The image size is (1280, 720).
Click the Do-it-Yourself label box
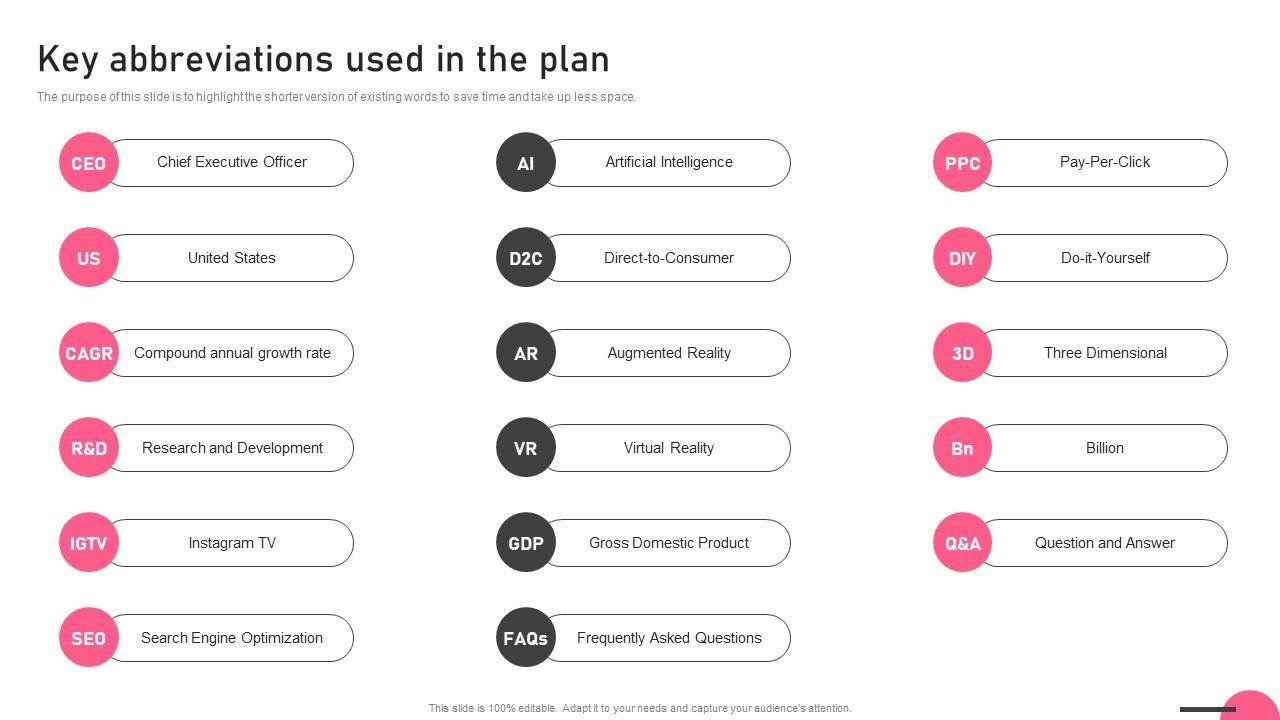point(1105,258)
